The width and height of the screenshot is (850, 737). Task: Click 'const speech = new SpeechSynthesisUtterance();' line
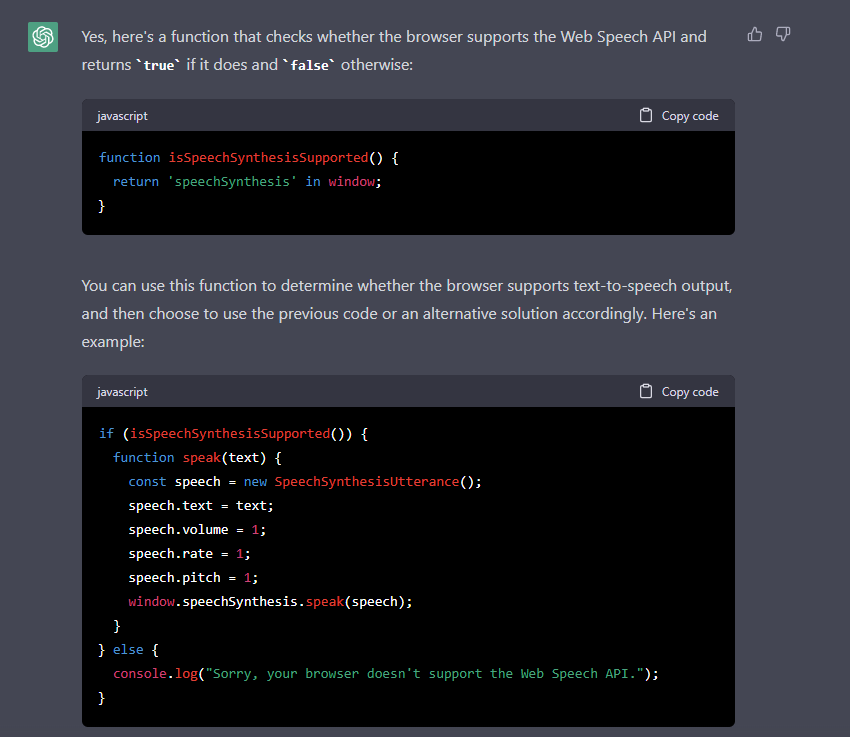305,481
